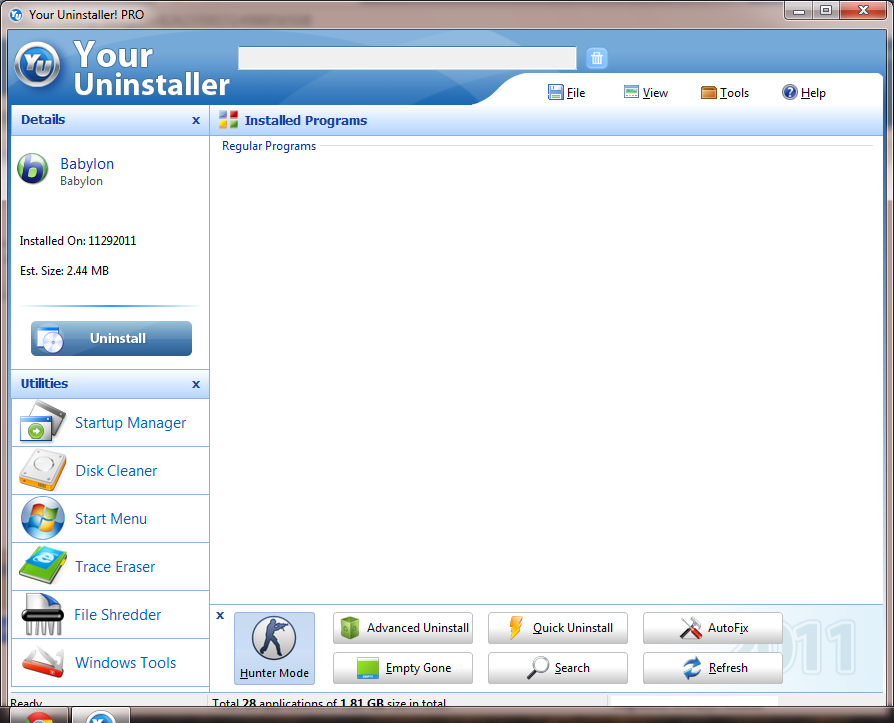The width and height of the screenshot is (894, 723).
Task: Uninstall the selected Babylon program
Action: pyautogui.click(x=111, y=338)
